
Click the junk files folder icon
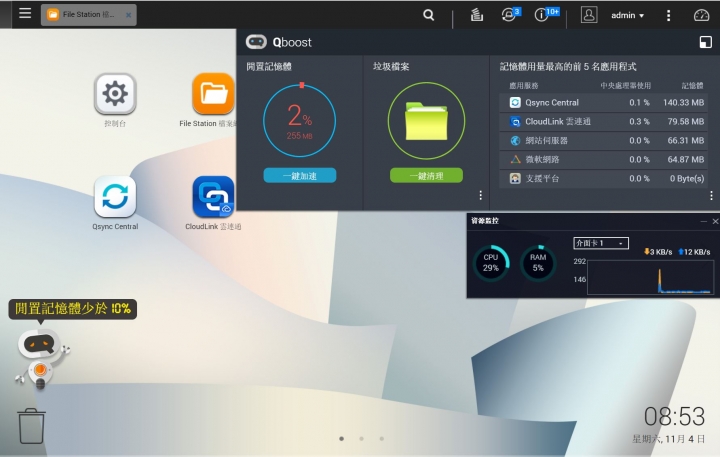pyautogui.click(x=426, y=121)
